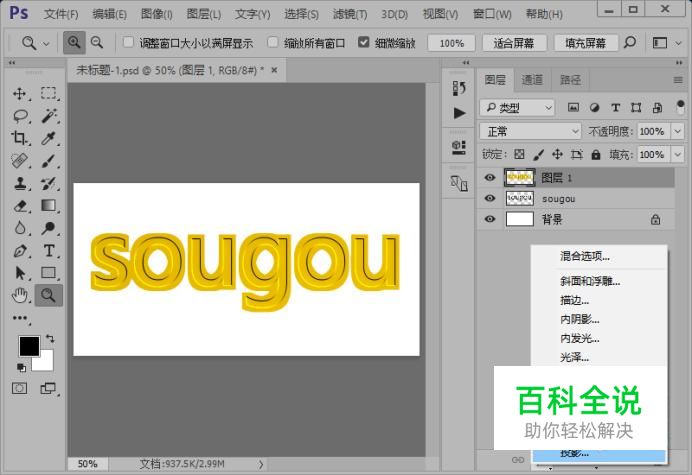This screenshot has height=475, width=692.
Task: Filter layers by pixel layer type
Action: (x=573, y=107)
